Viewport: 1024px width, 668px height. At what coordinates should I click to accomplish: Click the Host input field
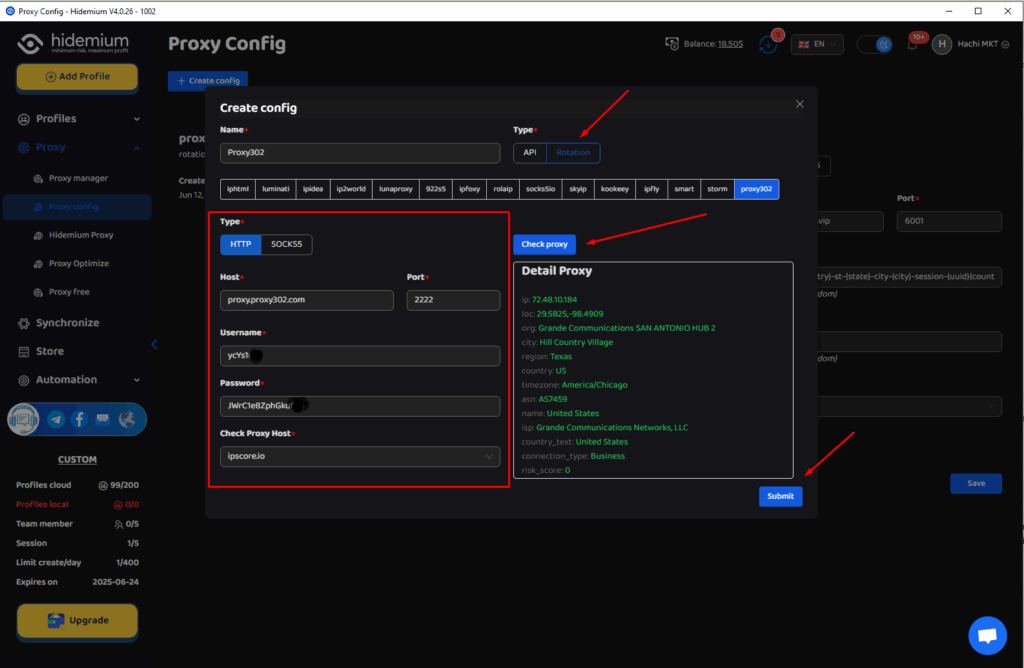pos(307,300)
